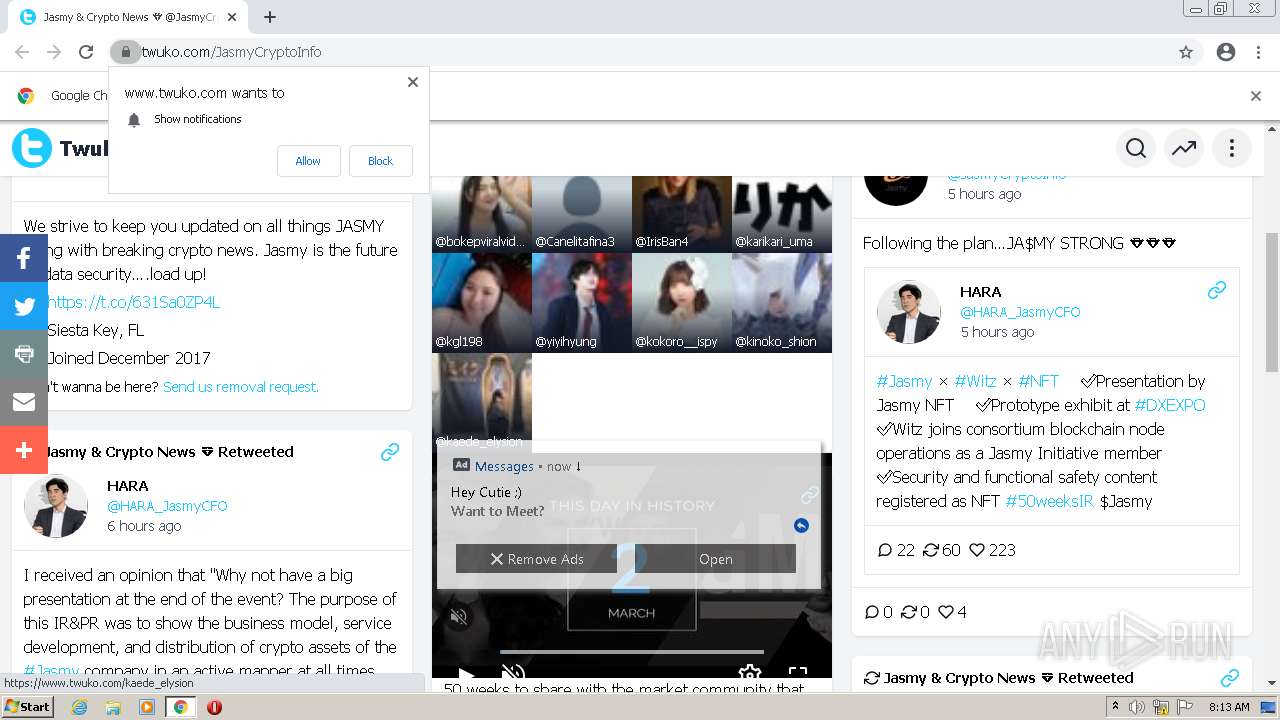Open #NFT hashtag link

coord(1039,381)
